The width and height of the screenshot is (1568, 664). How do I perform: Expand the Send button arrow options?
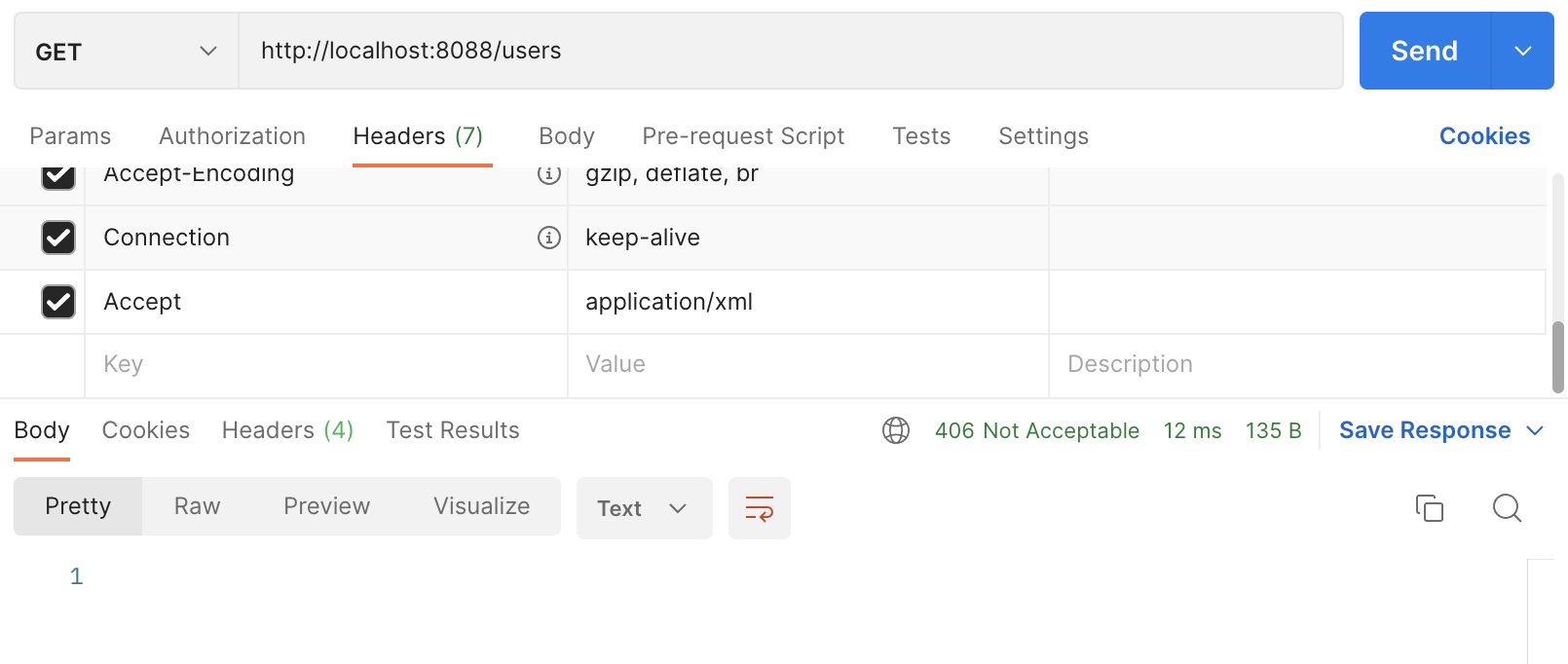click(x=1523, y=51)
